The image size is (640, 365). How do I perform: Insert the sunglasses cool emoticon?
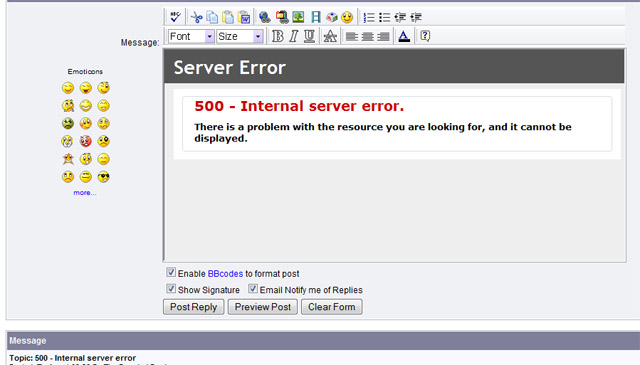(x=104, y=177)
